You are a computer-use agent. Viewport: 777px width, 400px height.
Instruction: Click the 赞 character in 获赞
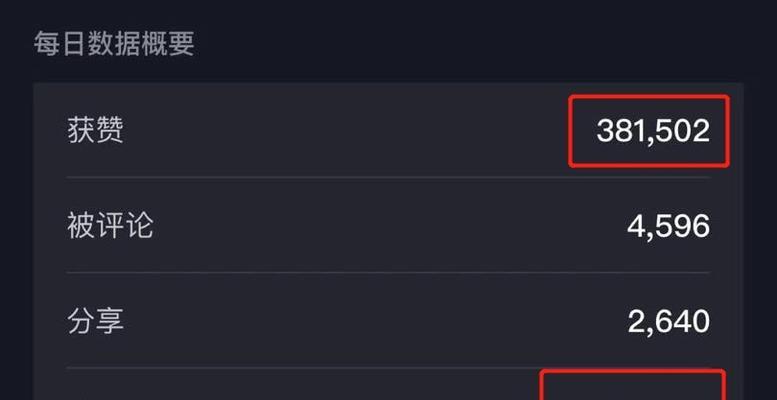pos(110,131)
